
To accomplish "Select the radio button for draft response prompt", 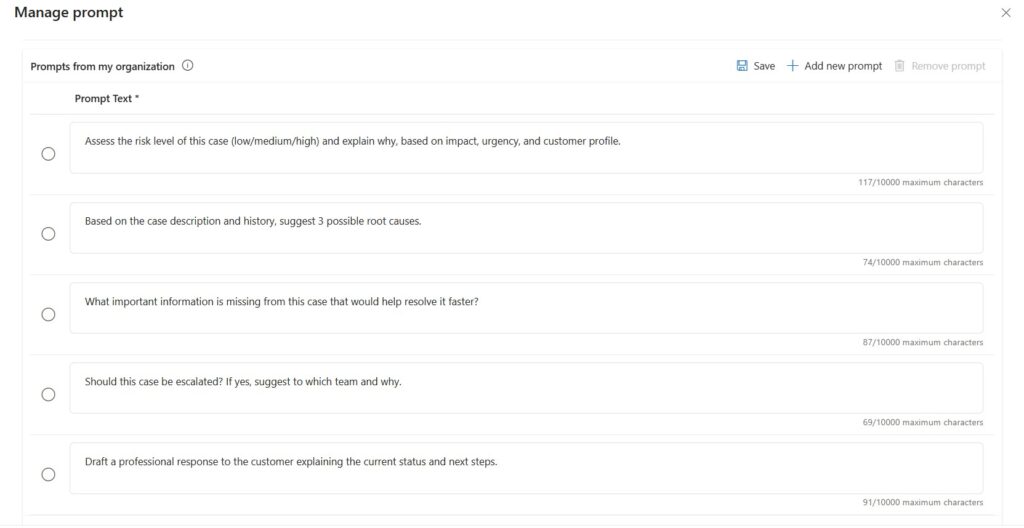I will click(x=48, y=474).
